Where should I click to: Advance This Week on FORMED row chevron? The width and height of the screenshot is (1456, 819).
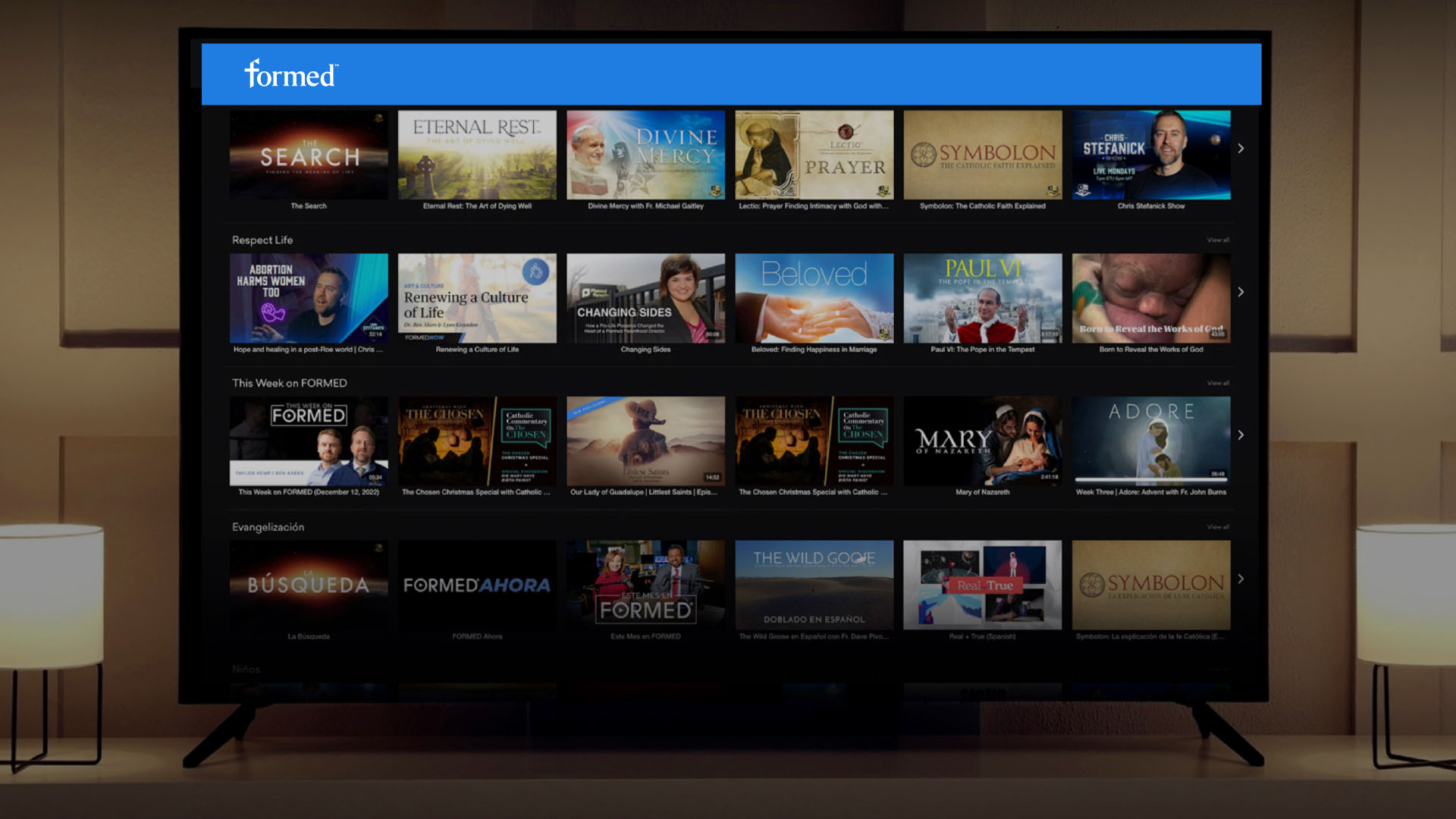point(1241,435)
